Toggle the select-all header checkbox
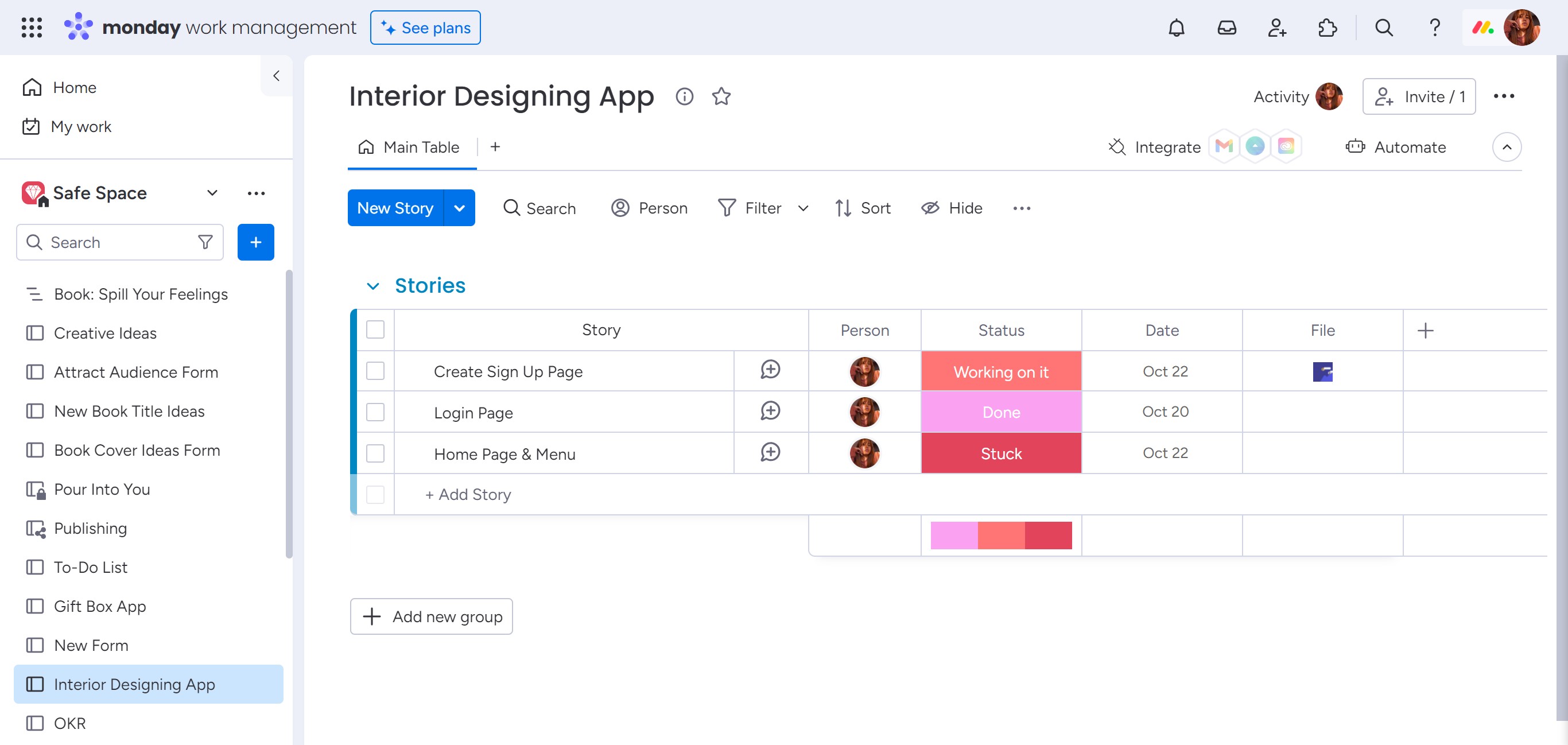This screenshot has height=745, width=1568. point(375,330)
